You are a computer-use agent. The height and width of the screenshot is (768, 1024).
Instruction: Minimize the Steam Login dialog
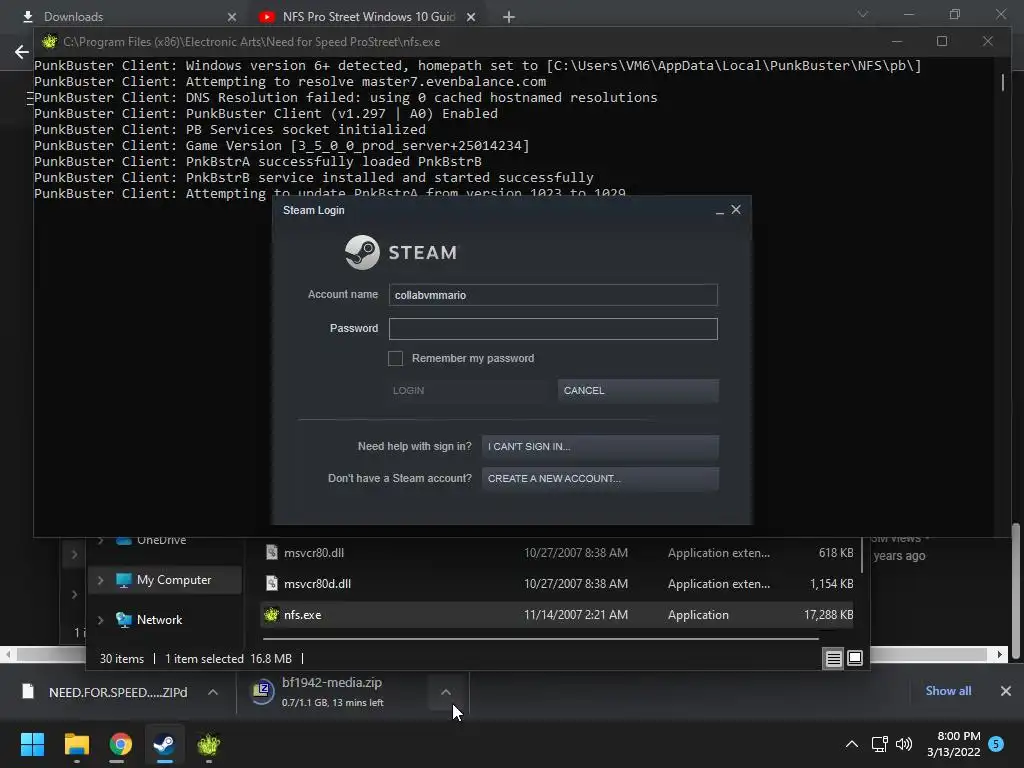(719, 210)
